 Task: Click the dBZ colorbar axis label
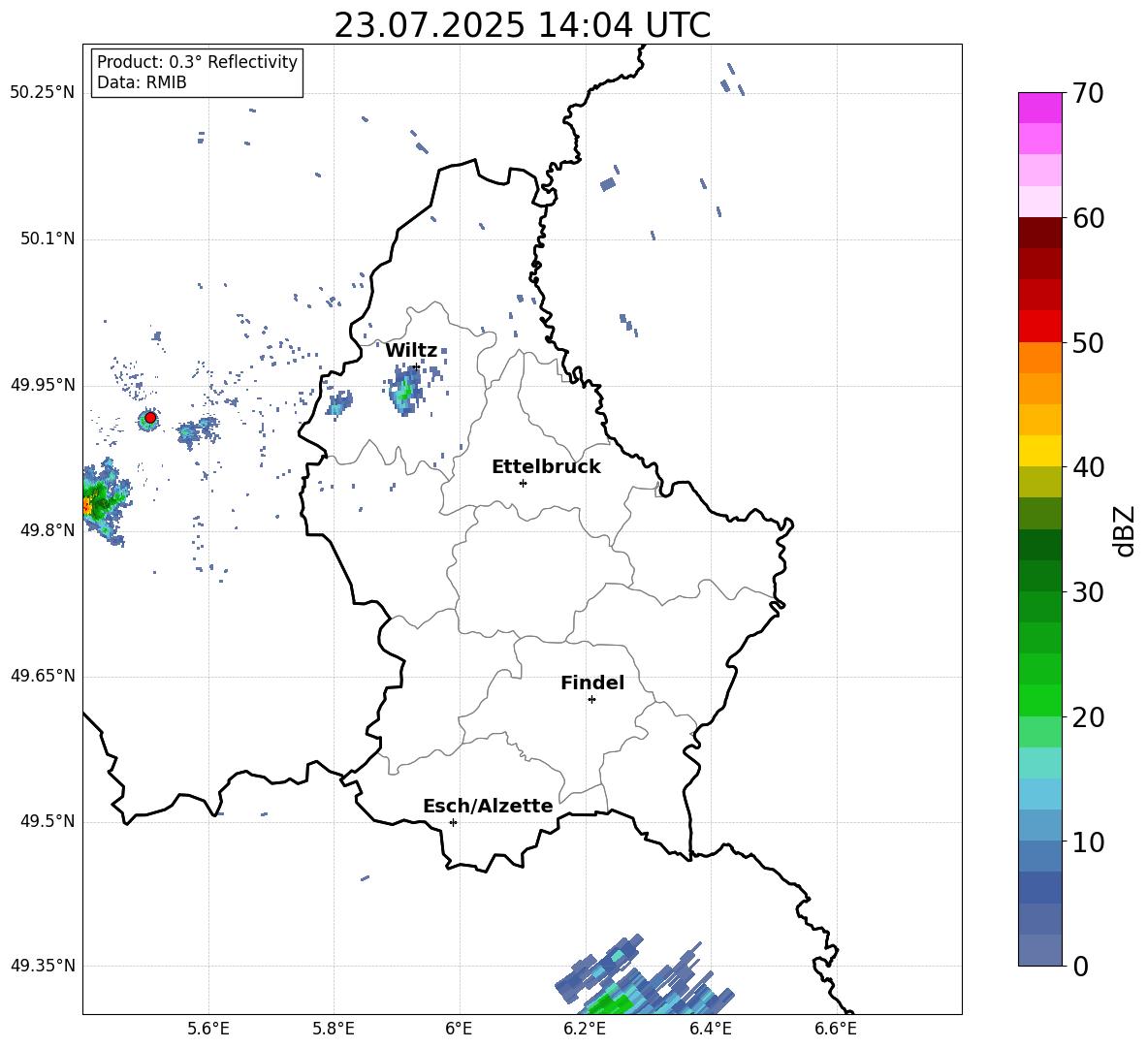point(1125,530)
